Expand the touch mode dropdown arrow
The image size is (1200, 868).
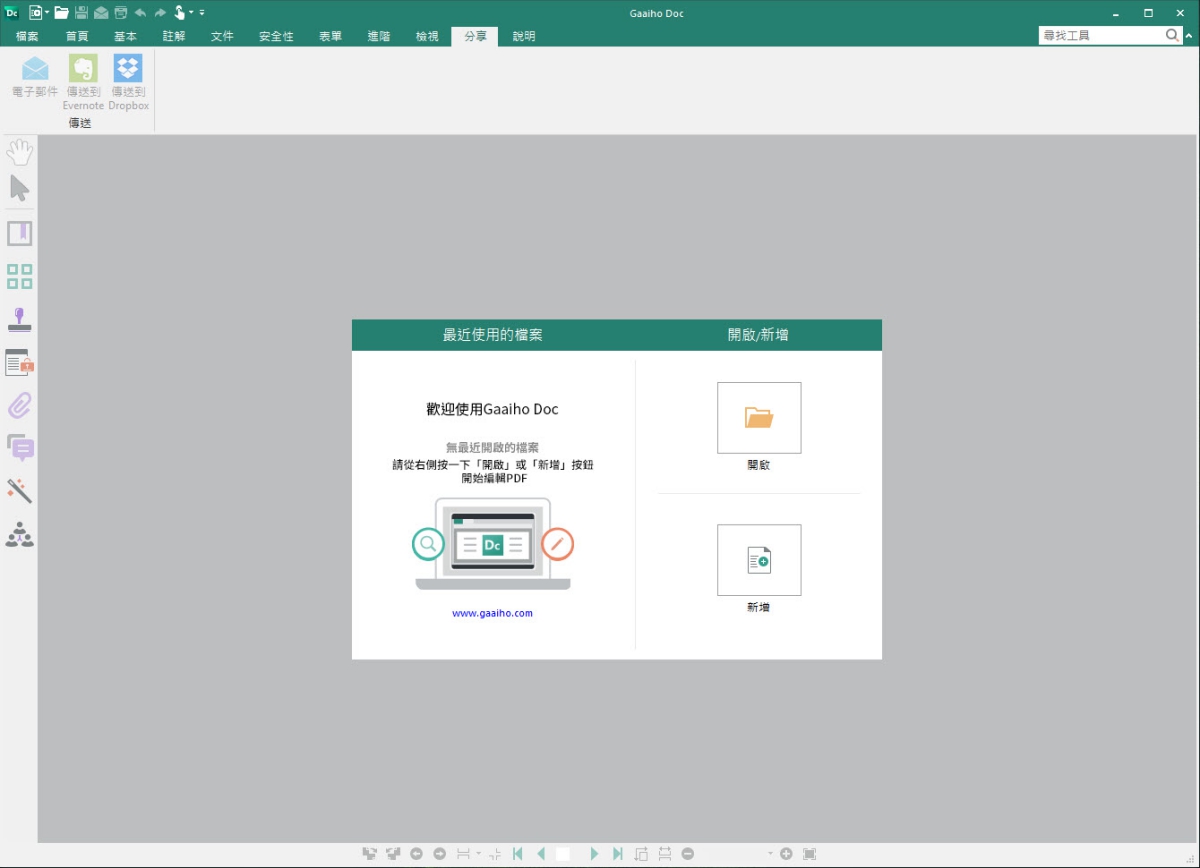[x=191, y=13]
